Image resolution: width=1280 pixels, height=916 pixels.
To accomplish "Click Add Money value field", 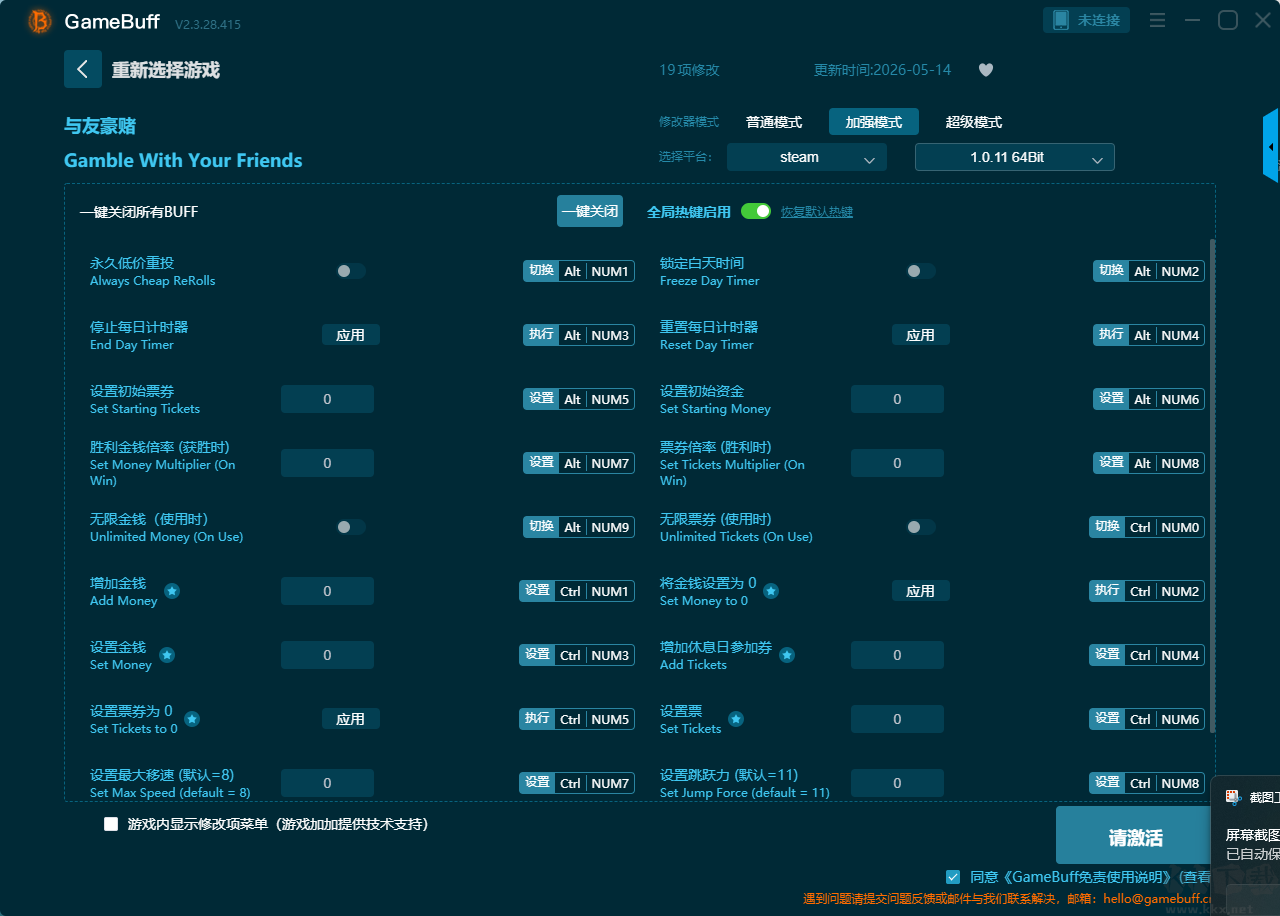I will pos(327,591).
